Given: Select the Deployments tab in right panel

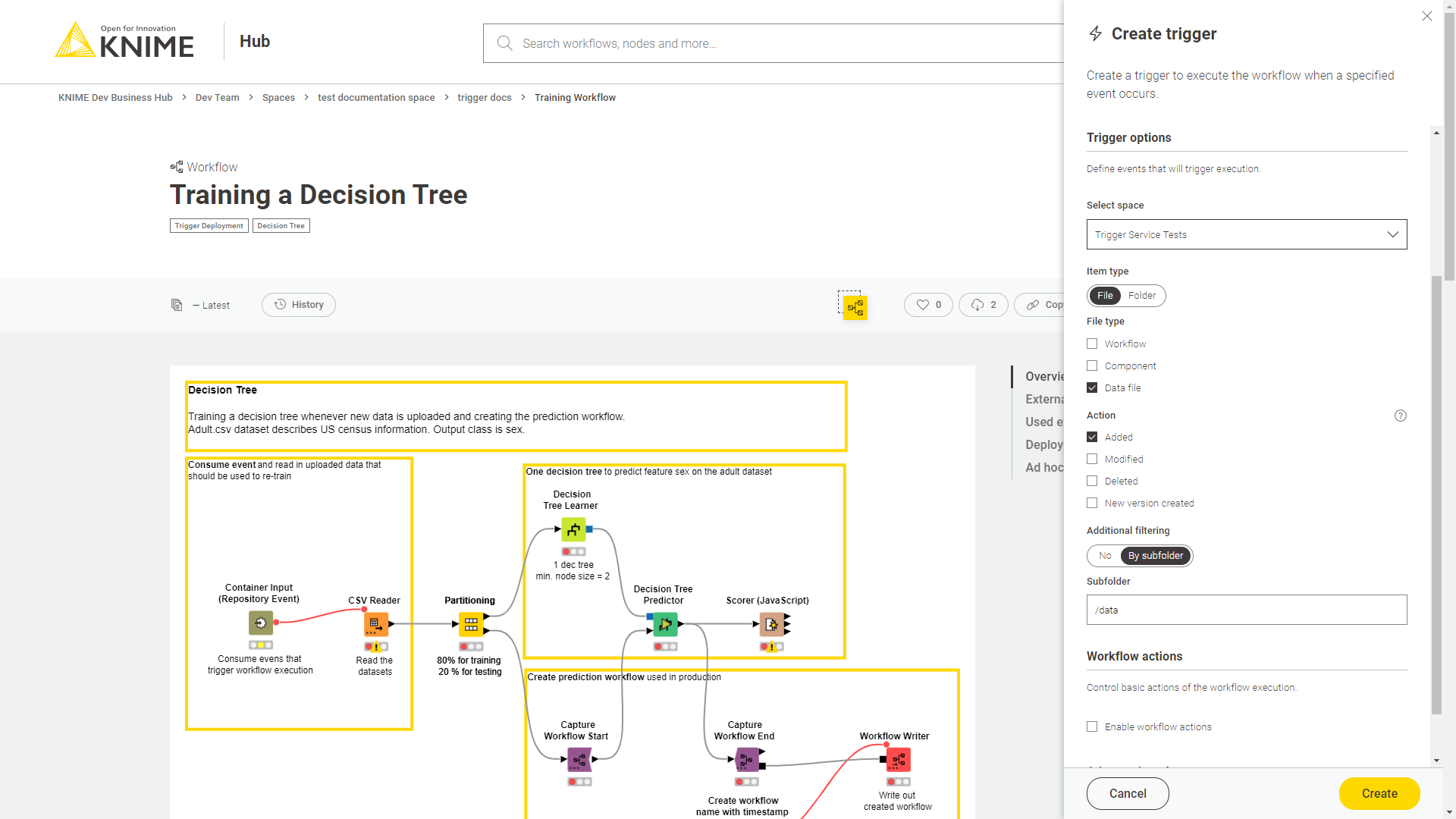Looking at the screenshot, I should pos(1046,444).
